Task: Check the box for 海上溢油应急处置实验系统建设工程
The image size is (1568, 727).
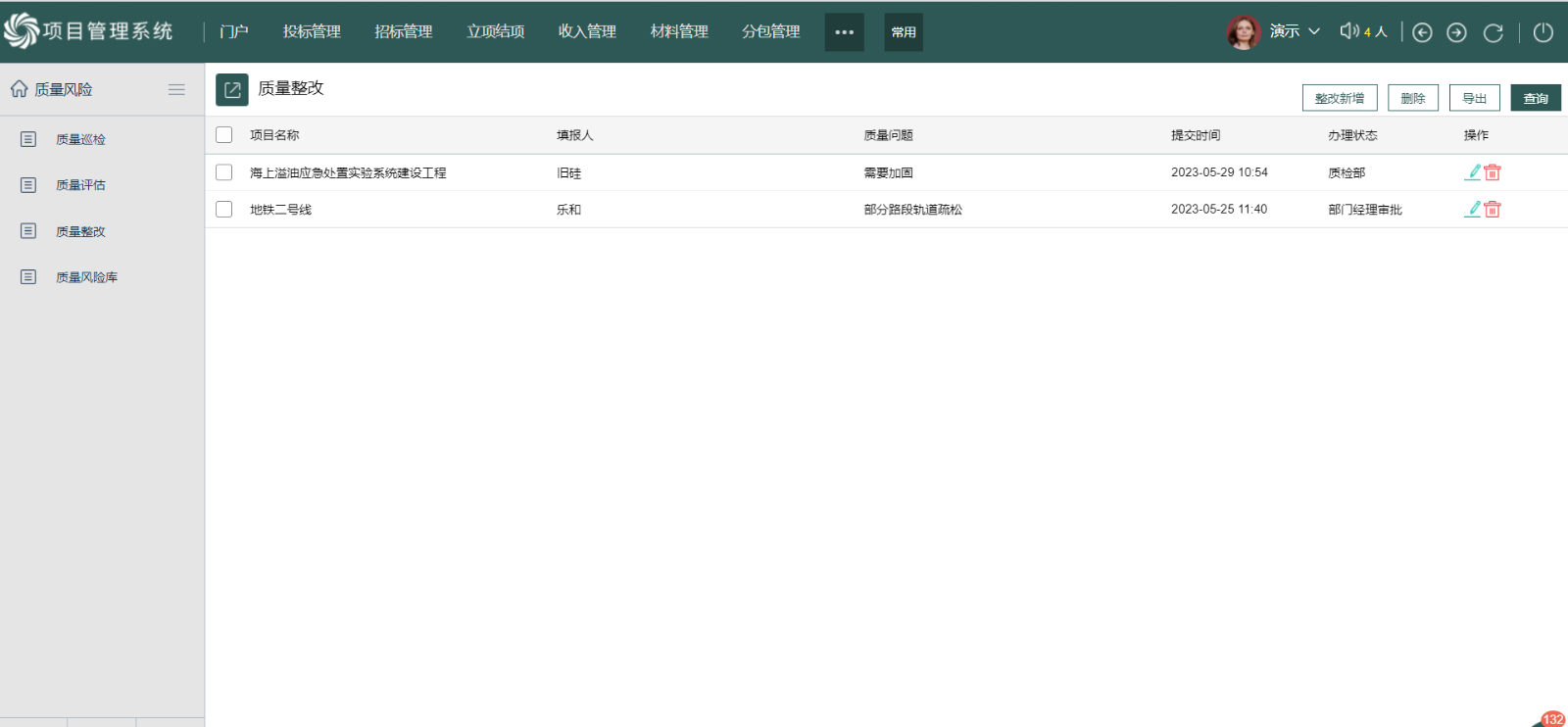Action: [x=224, y=172]
